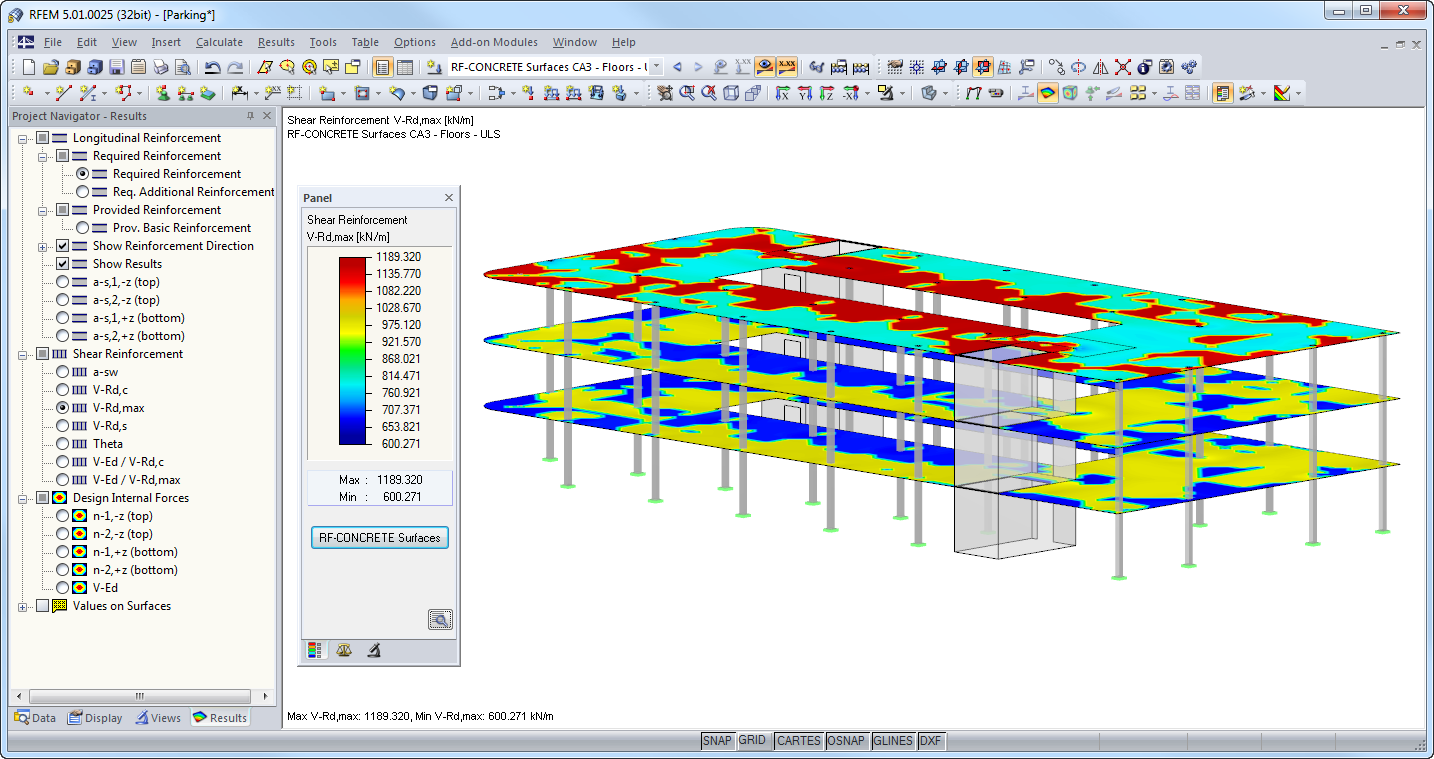Open the RF-CONCRETE Surfaces CA3 results dropdown
The height and width of the screenshot is (759, 1434).
click(657, 66)
